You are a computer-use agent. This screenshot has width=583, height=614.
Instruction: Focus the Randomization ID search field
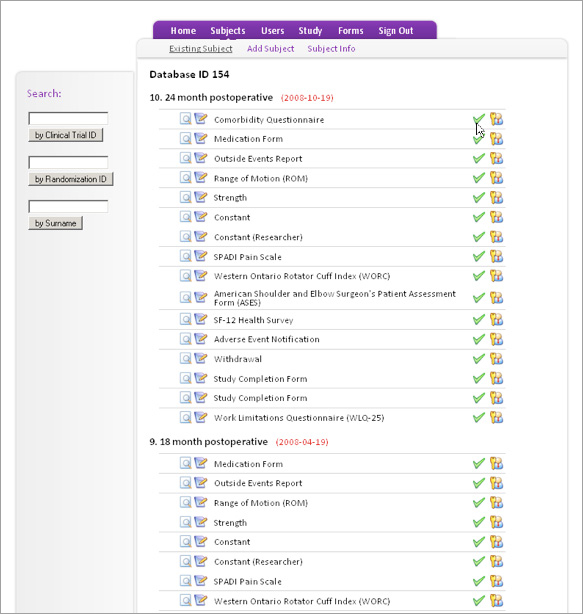[68, 162]
